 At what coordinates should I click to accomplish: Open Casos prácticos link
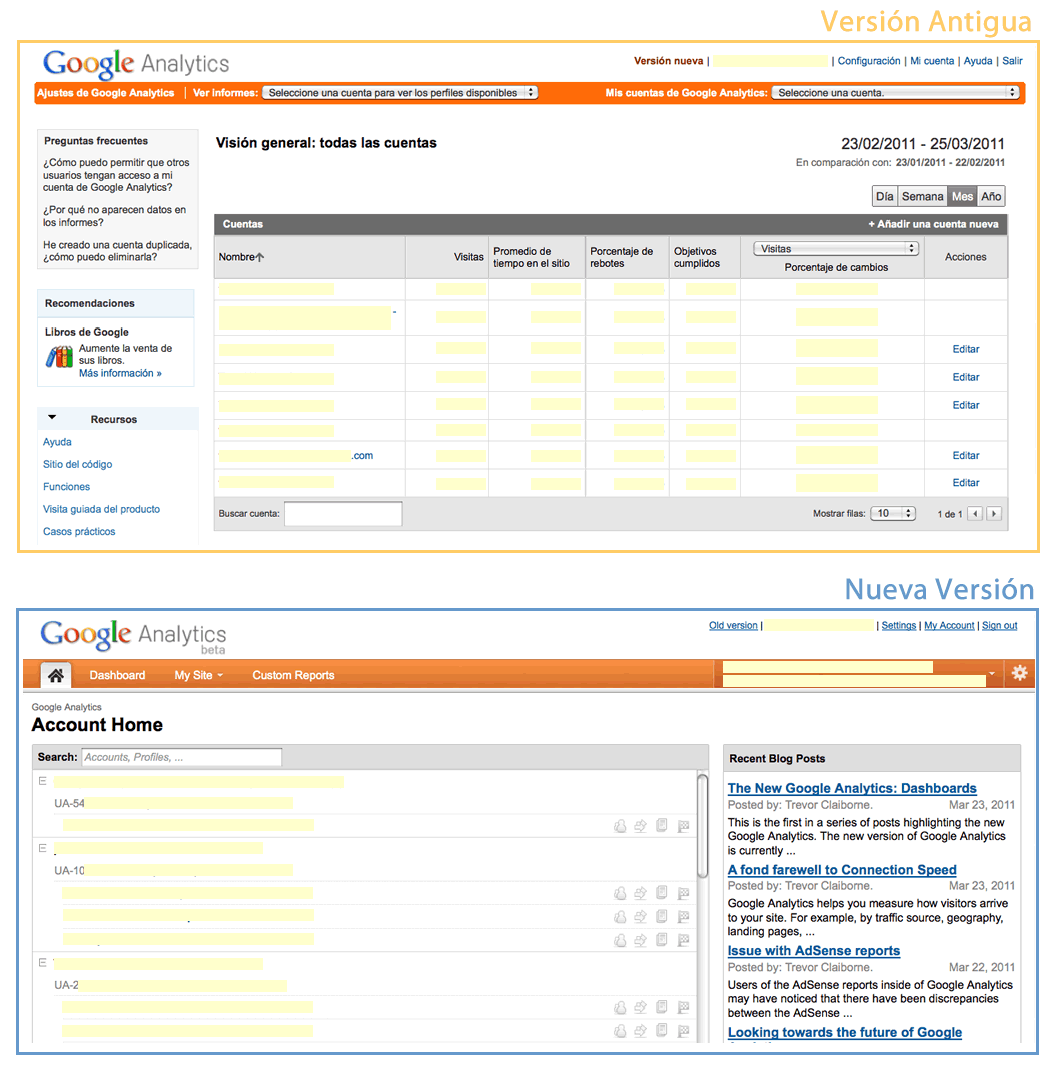click(x=79, y=532)
